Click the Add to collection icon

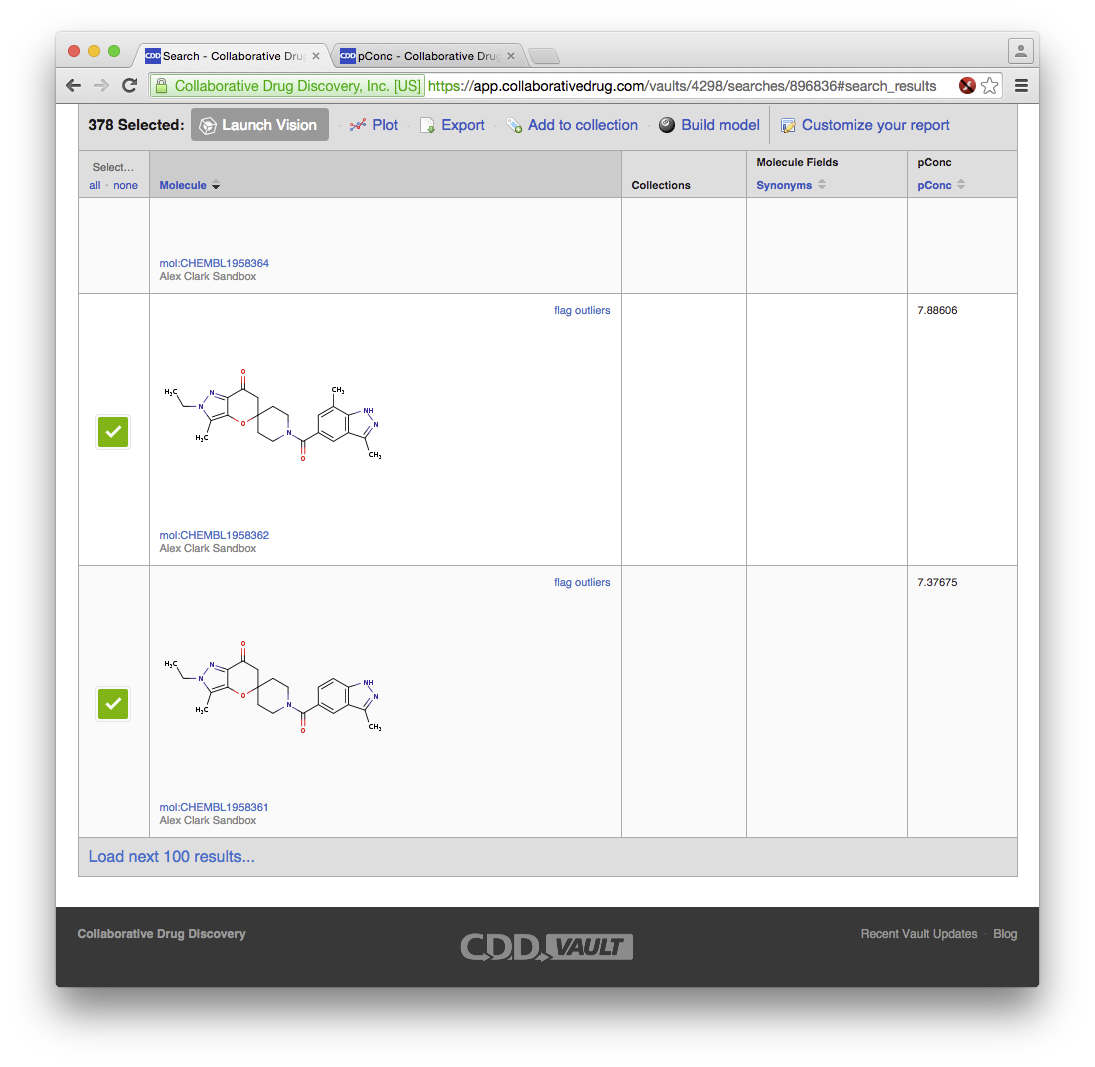(514, 126)
